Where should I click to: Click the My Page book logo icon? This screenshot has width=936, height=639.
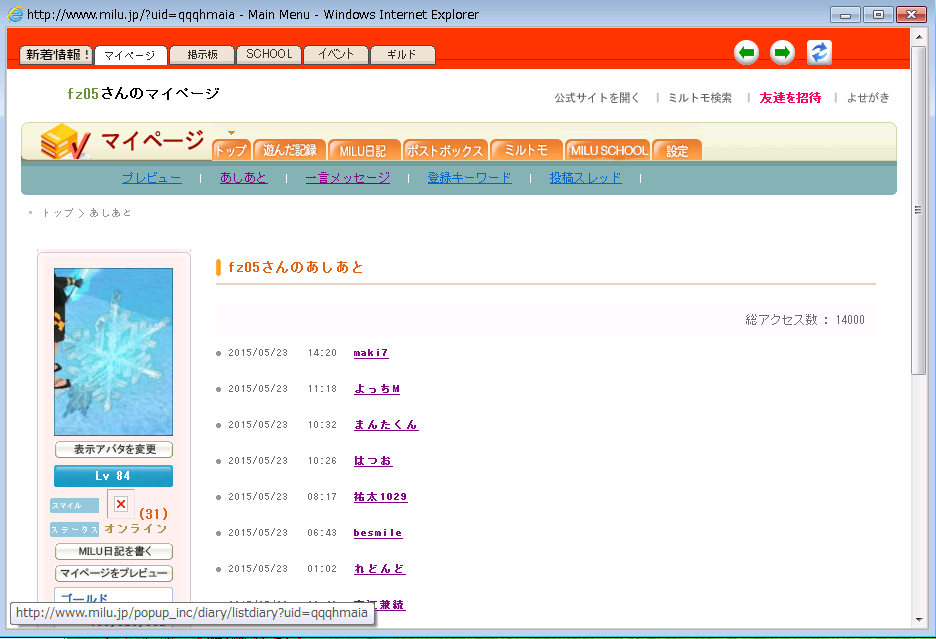point(65,143)
